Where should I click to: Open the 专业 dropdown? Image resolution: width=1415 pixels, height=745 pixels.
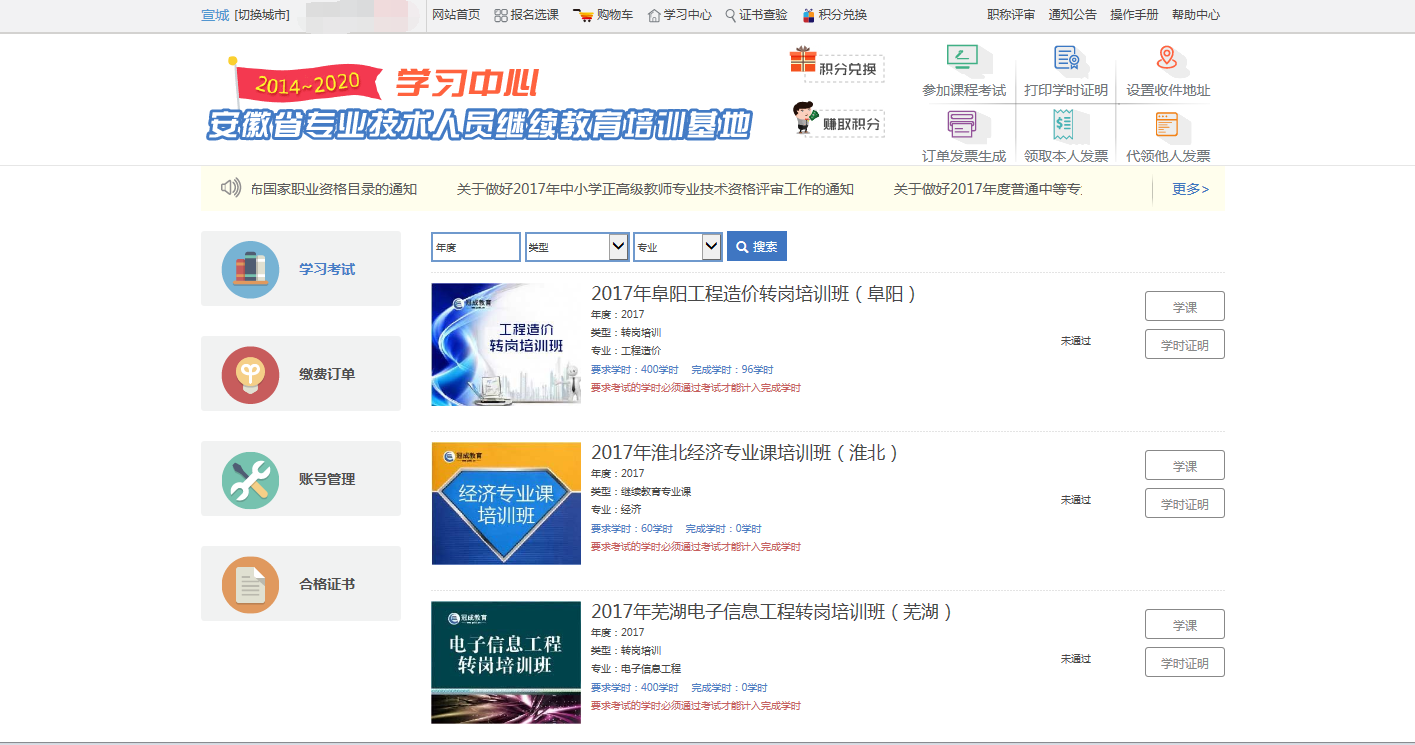(x=678, y=247)
